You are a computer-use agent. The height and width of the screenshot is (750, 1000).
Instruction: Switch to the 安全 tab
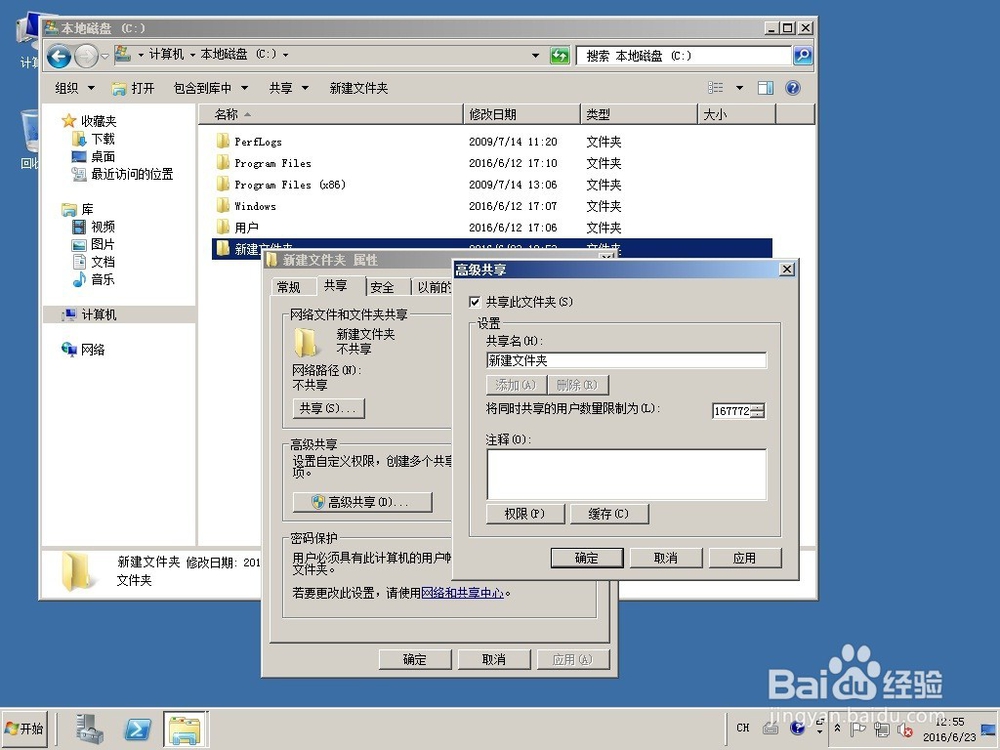pyautogui.click(x=383, y=287)
